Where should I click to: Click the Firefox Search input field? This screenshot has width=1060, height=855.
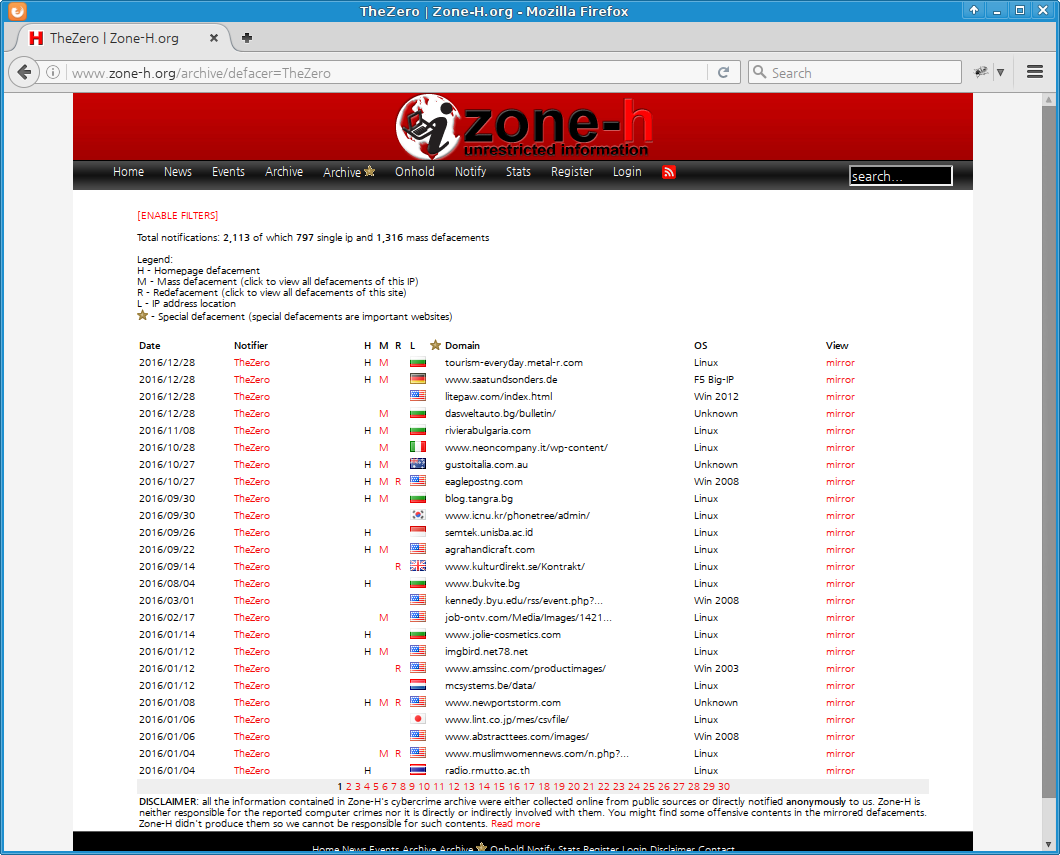click(x=854, y=72)
